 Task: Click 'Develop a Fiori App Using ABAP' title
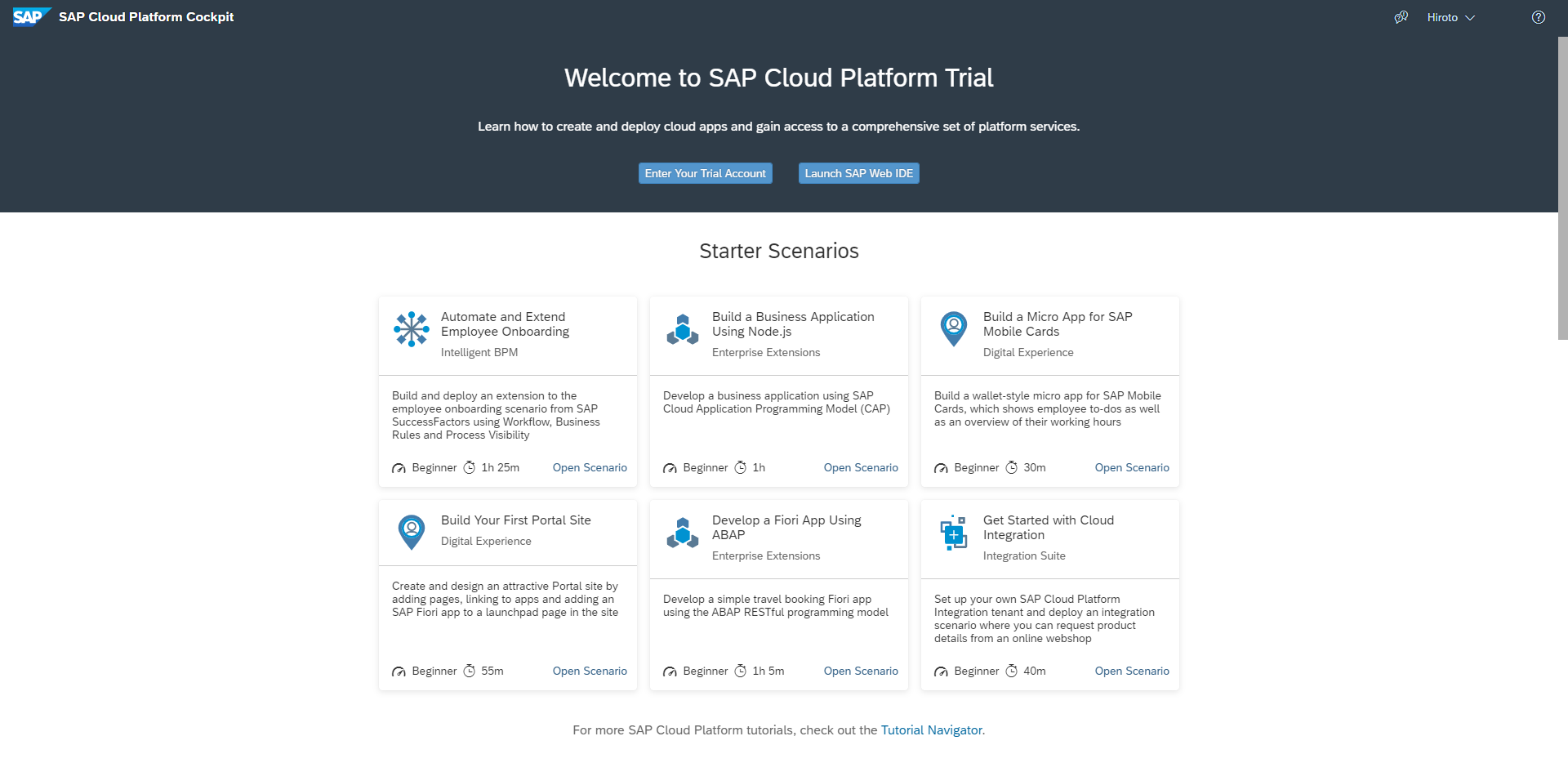coord(786,528)
